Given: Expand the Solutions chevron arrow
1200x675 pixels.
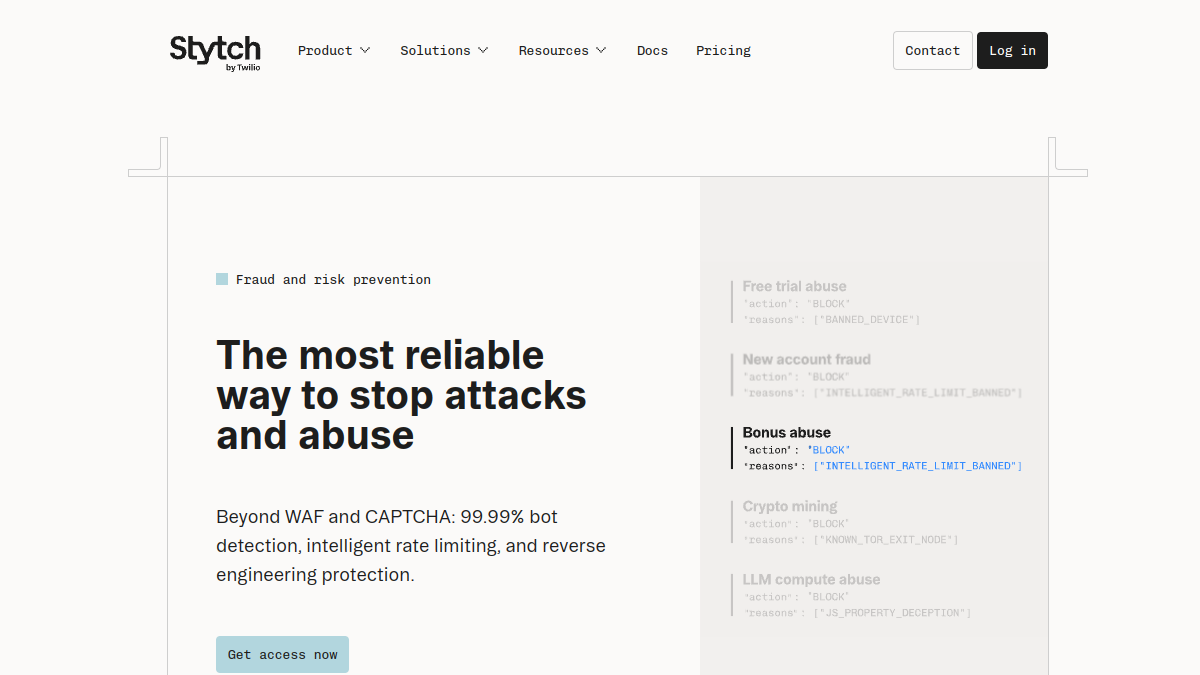Looking at the screenshot, I should pos(483,50).
